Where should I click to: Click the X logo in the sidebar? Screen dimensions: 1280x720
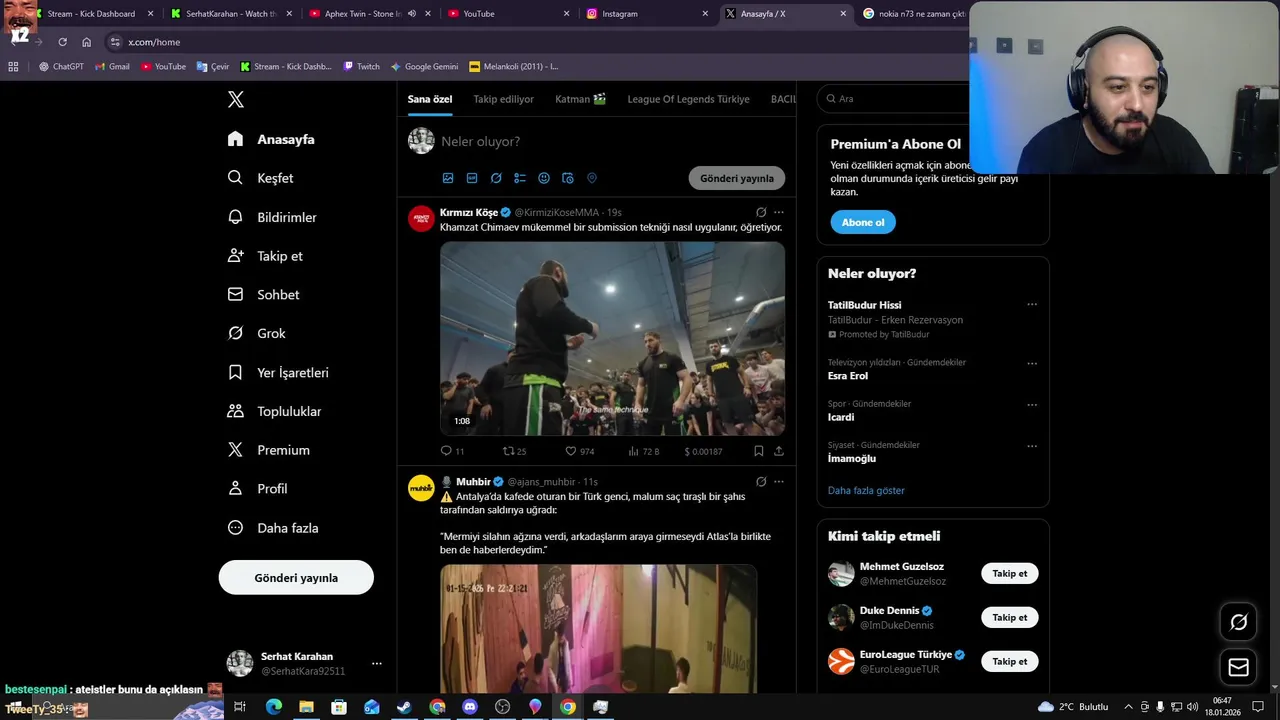235,99
